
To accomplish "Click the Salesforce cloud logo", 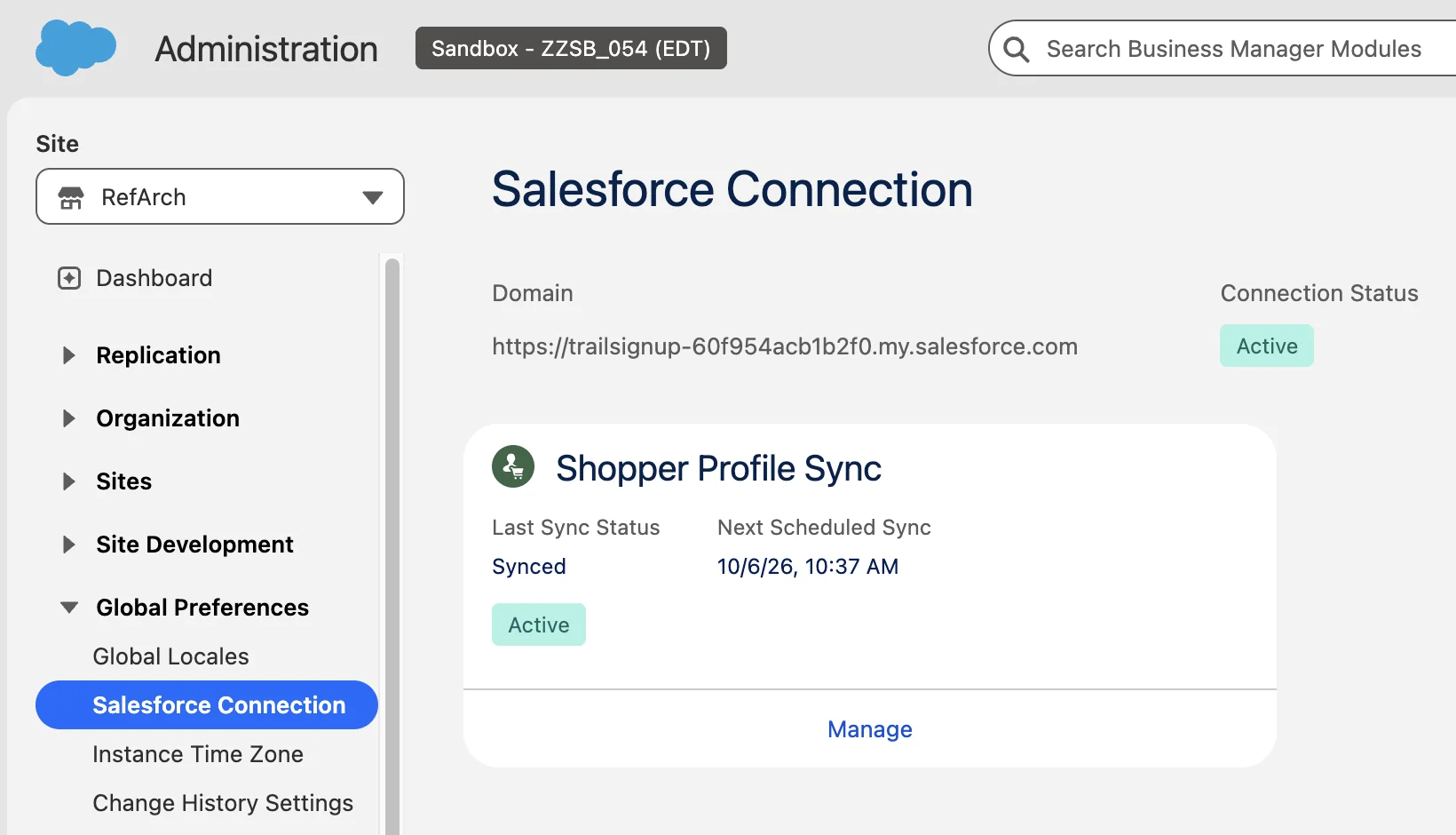I will 75,47.
